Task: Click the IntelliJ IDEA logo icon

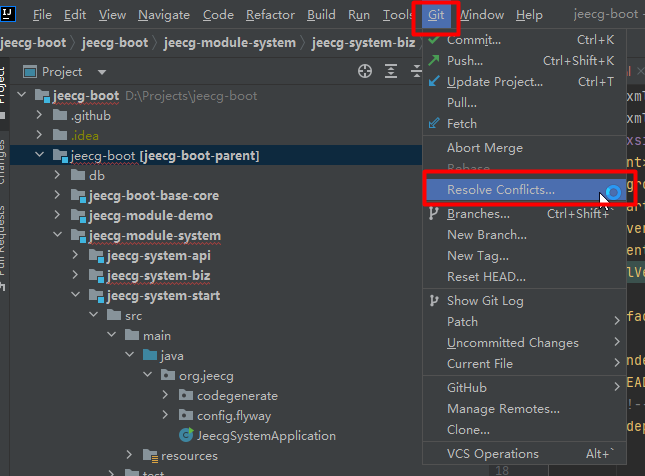Action: click(8, 14)
